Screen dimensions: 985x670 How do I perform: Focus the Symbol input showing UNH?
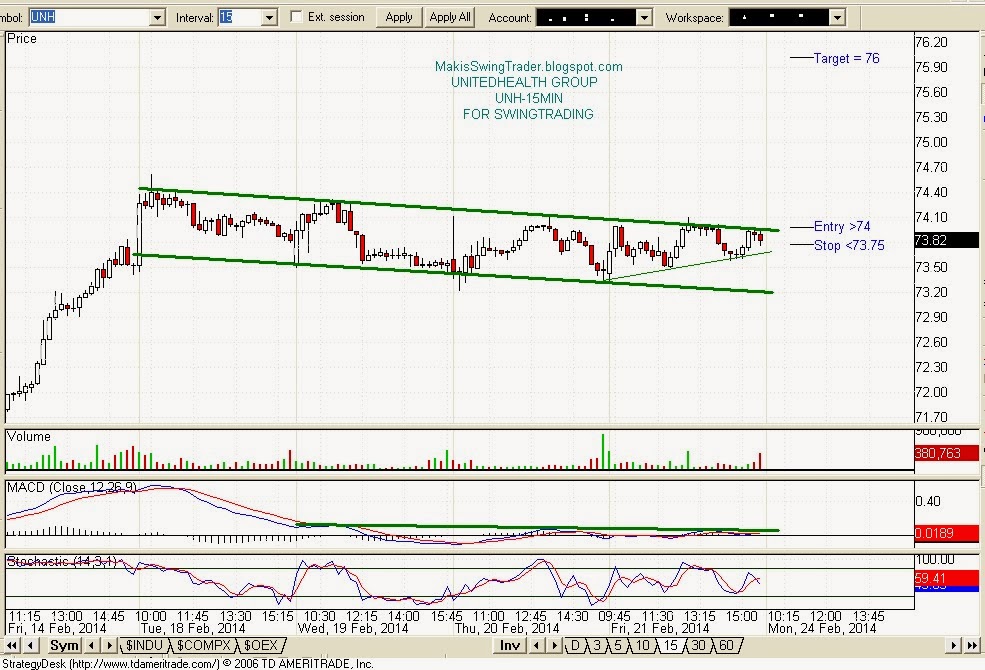click(90, 18)
